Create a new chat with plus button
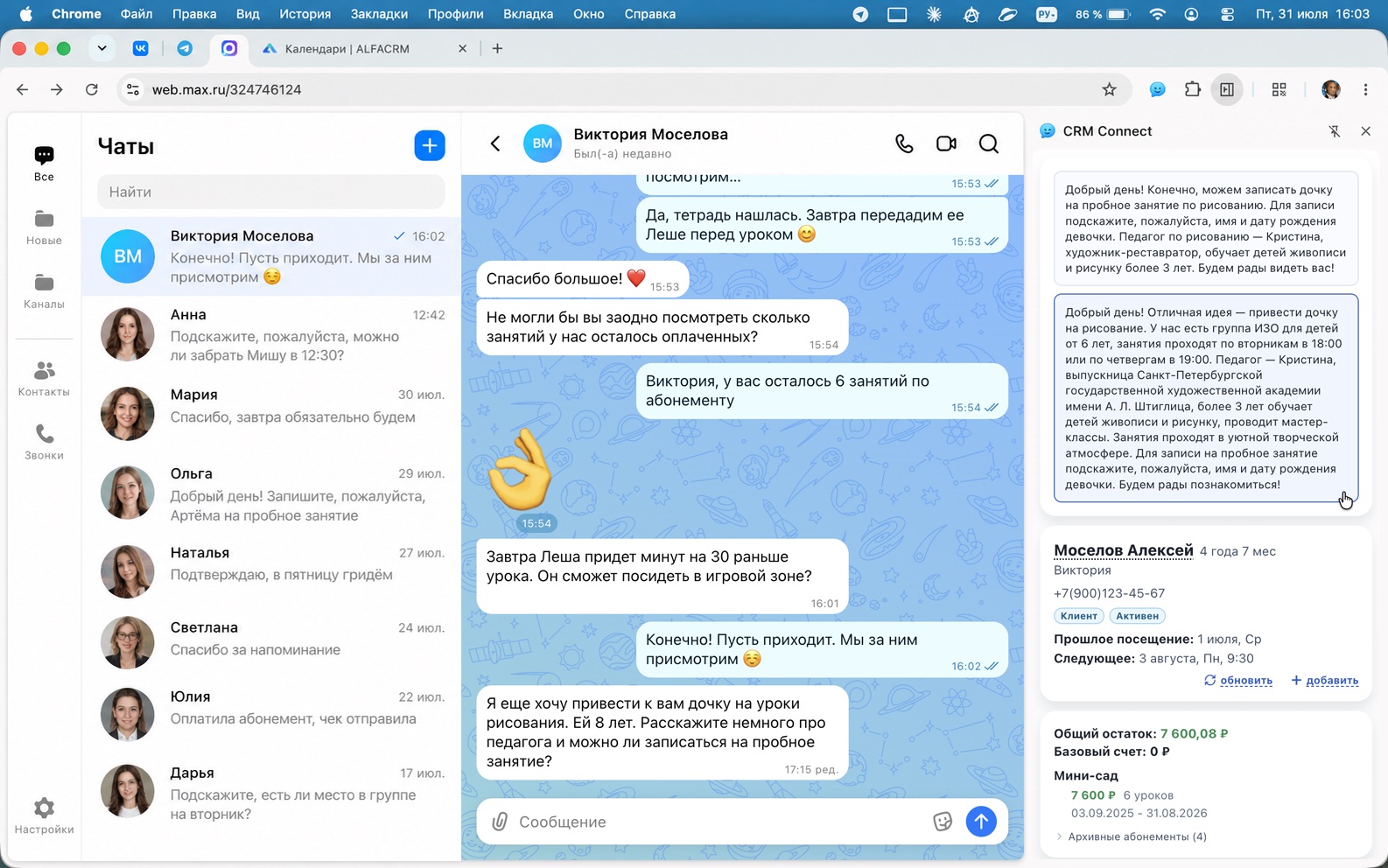This screenshot has width=1388, height=868. pos(430,145)
